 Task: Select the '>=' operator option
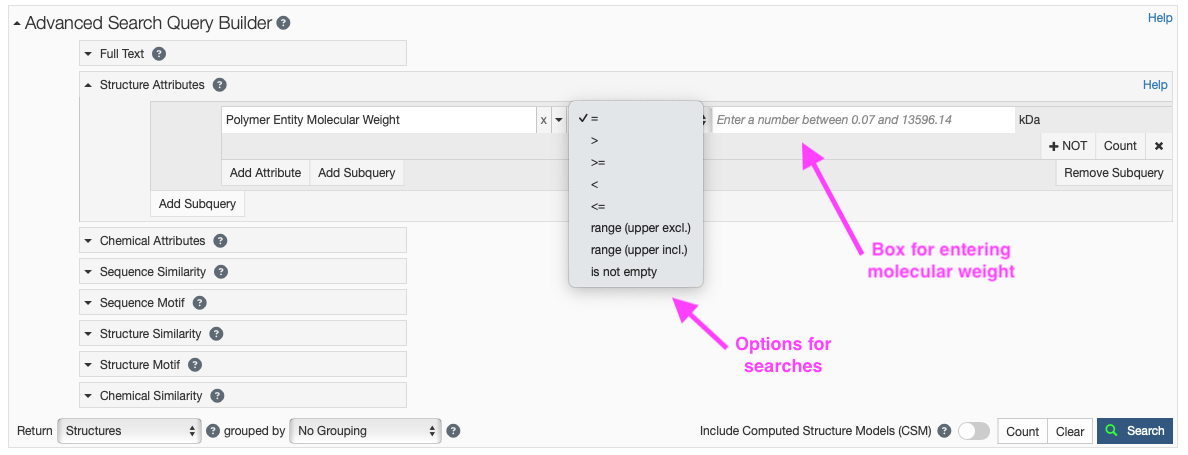[598, 162]
